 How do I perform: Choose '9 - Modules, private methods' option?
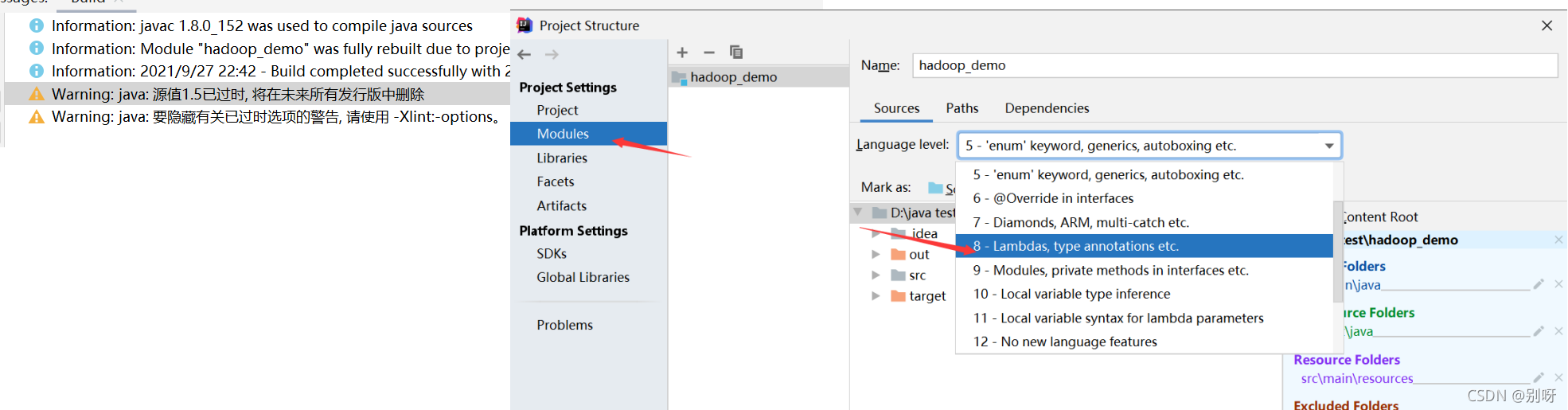[1145, 270]
